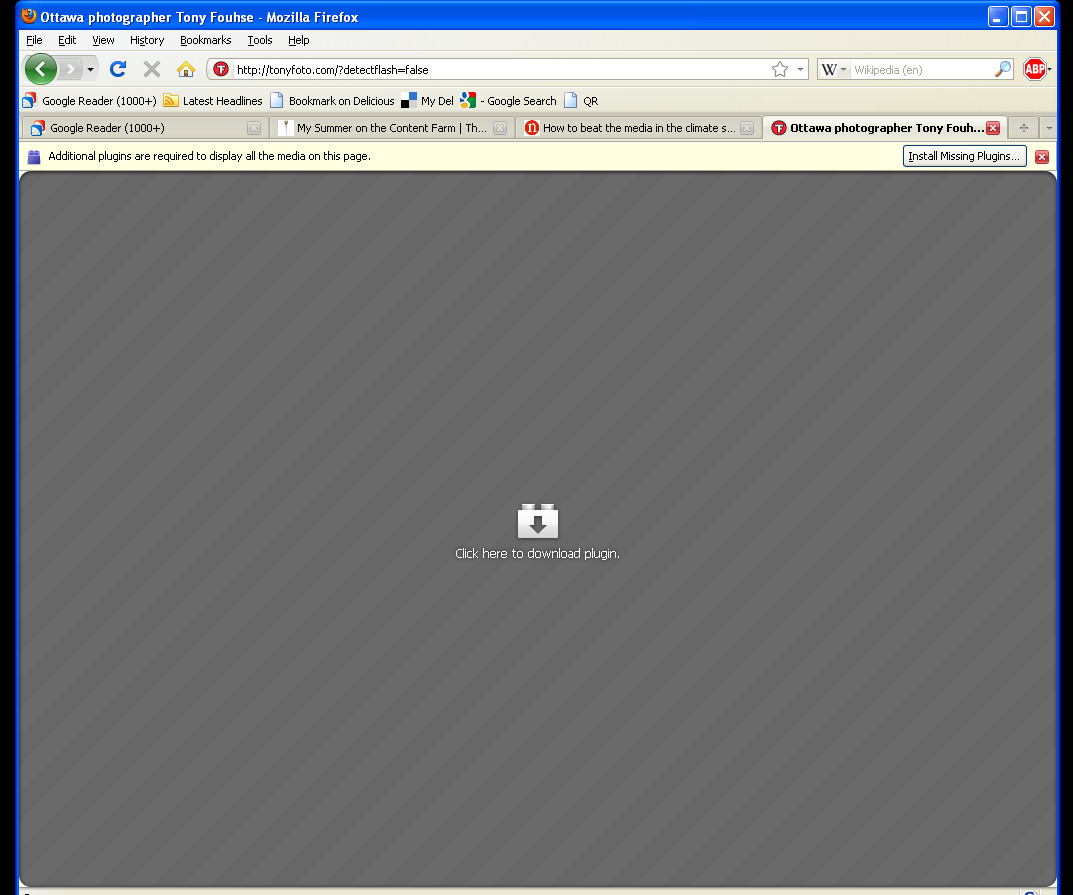Click the Install Missing Plugins button
The width and height of the screenshot is (1073, 895).
click(x=964, y=156)
